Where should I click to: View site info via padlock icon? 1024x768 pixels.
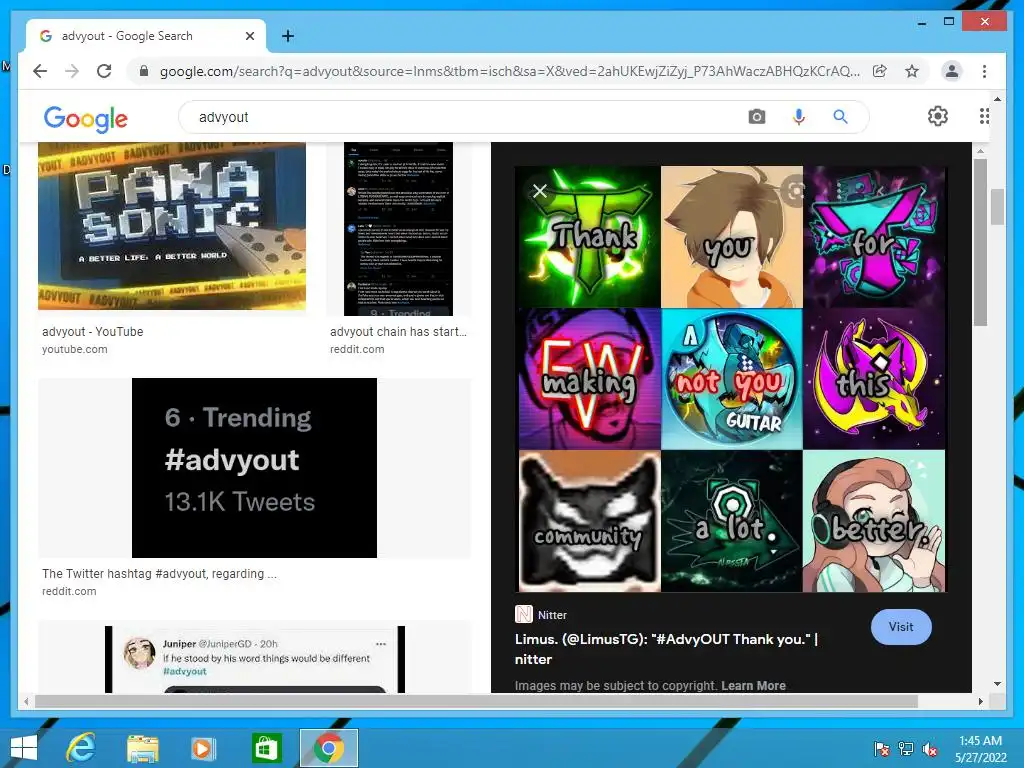click(144, 71)
